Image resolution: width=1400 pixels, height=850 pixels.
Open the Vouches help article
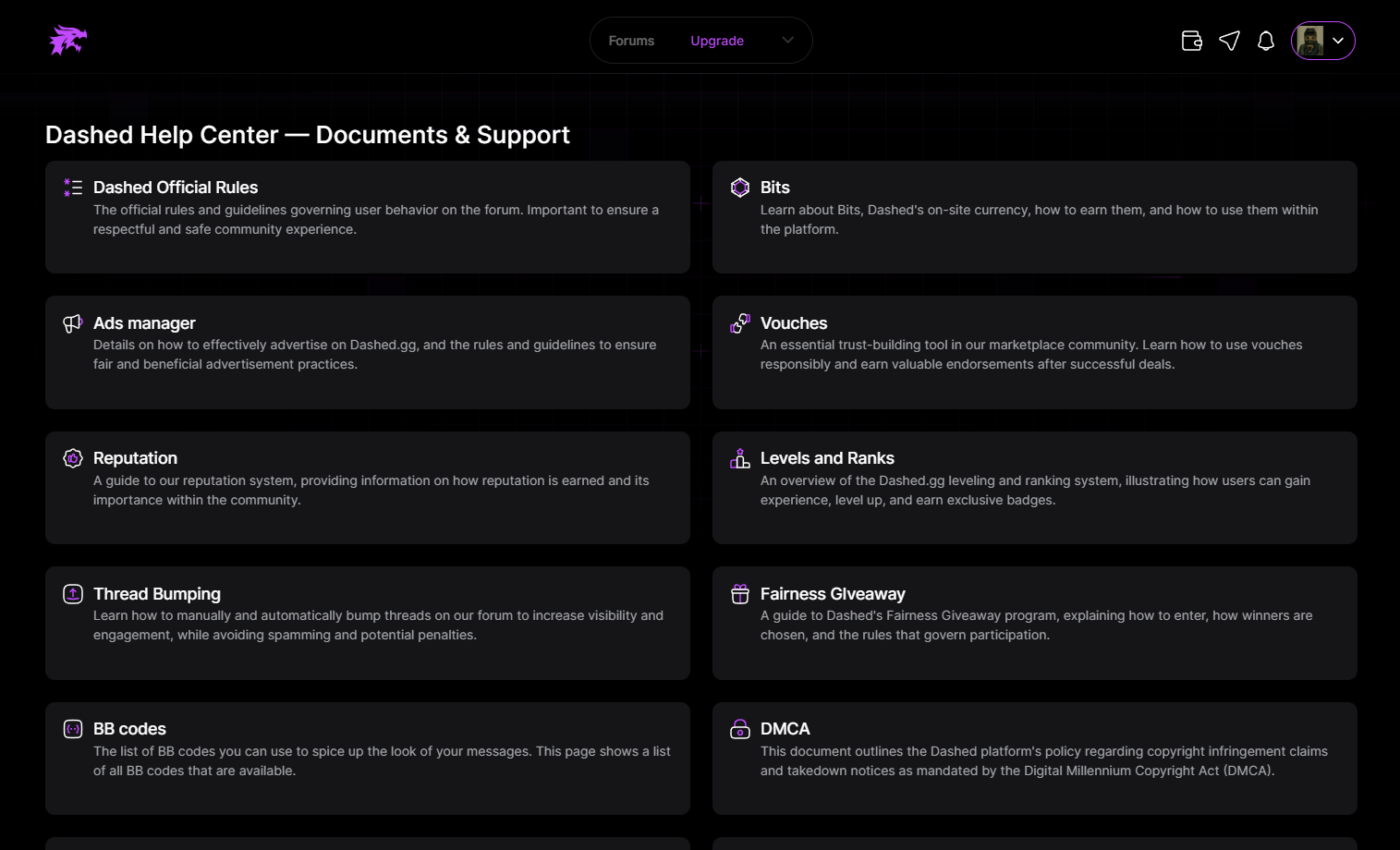(x=794, y=323)
